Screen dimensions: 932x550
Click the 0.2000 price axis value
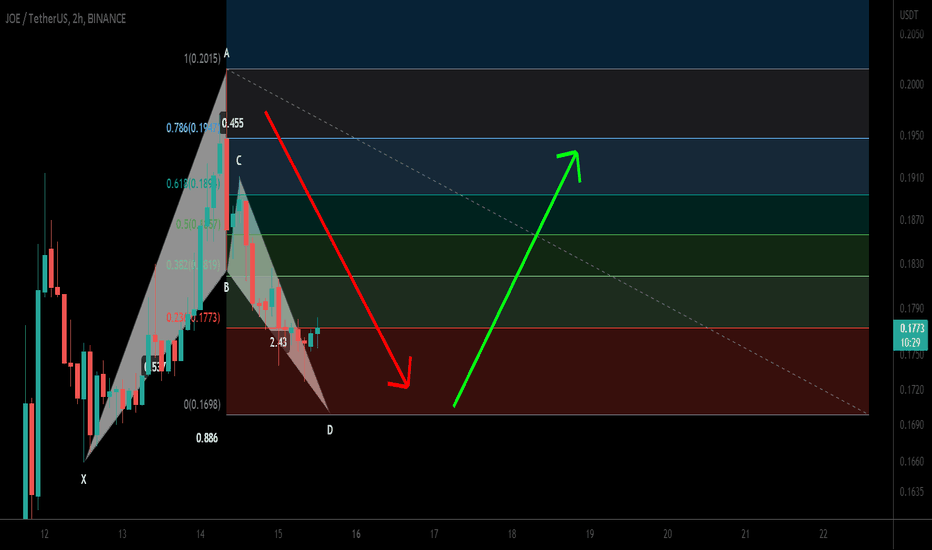coord(912,84)
